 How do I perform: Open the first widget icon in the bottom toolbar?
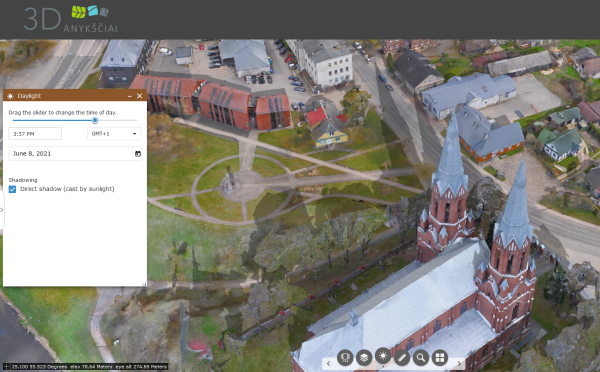[x=345, y=358]
